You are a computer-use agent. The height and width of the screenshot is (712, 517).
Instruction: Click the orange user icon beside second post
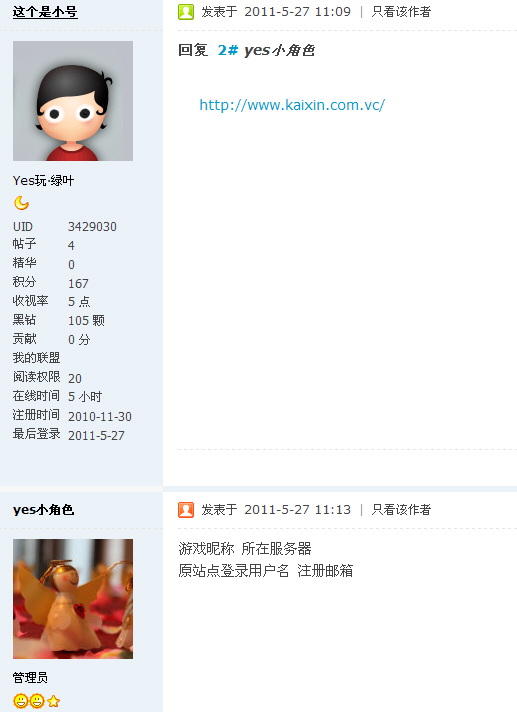tap(186, 510)
